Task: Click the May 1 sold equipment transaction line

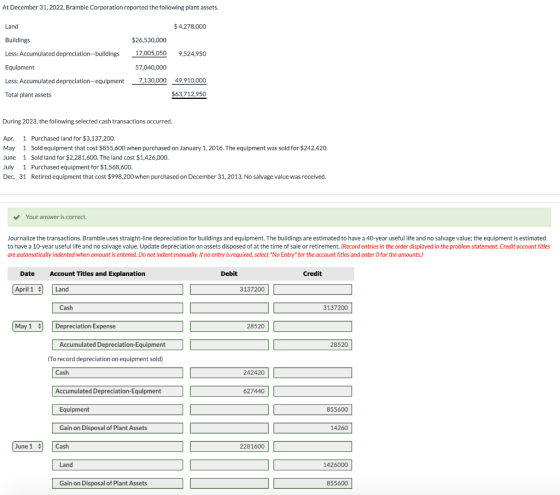Action: (x=179, y=148)
